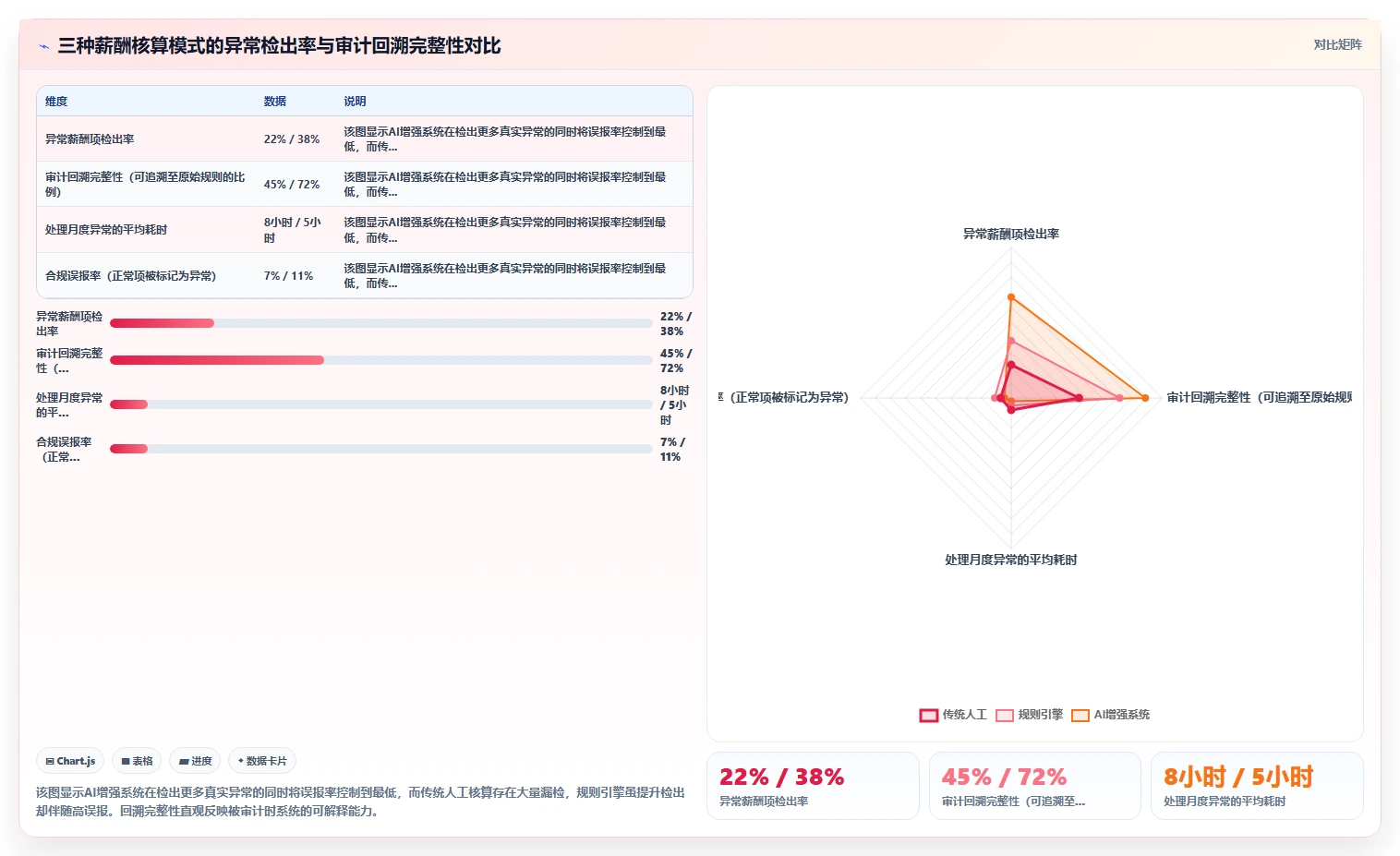Open the 45% / 72% stat card
1400x856 pixels.
(x=1034, y=786)
